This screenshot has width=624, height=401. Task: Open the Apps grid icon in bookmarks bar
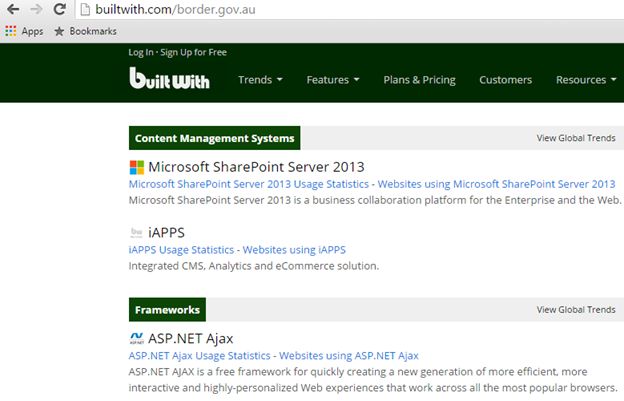pos(11,31)
